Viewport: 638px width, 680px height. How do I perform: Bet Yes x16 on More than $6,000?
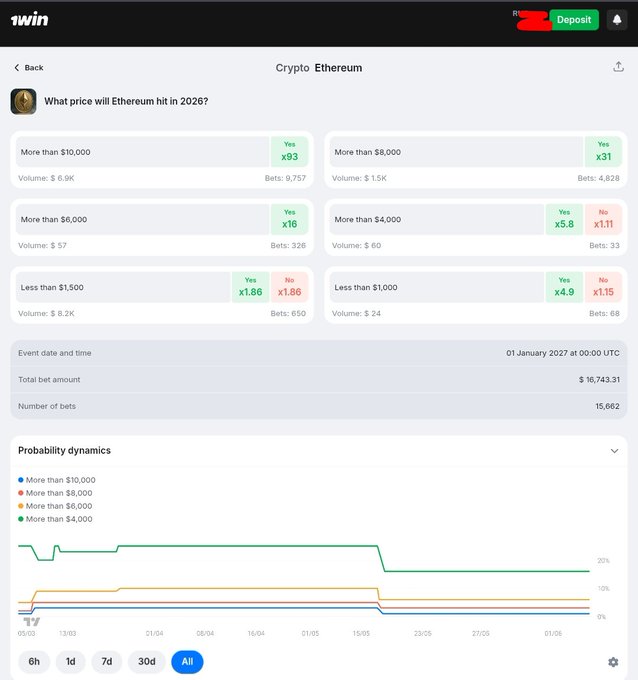click(289, 219)
